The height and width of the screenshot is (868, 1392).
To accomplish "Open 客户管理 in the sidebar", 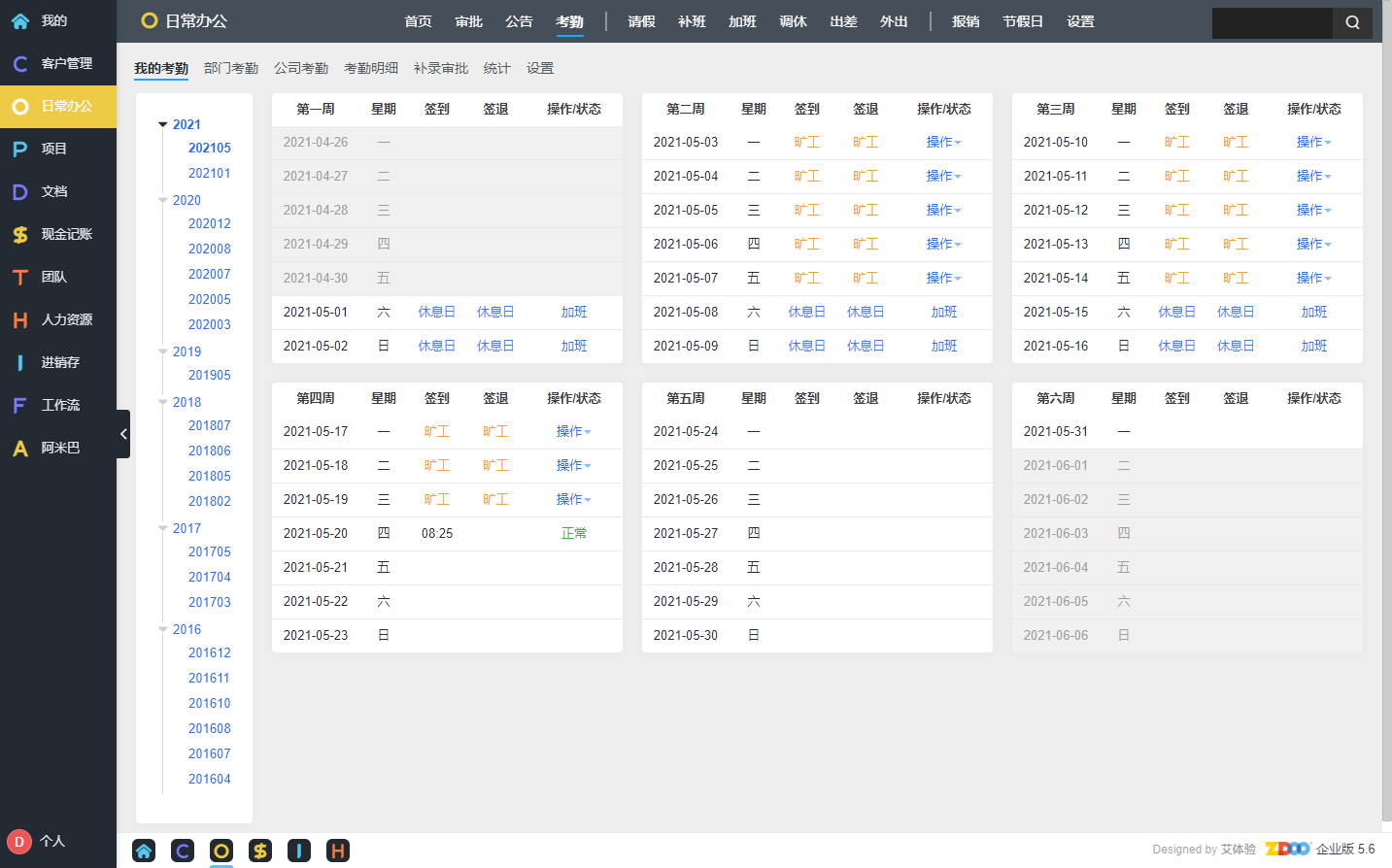I will coord(58,63).
